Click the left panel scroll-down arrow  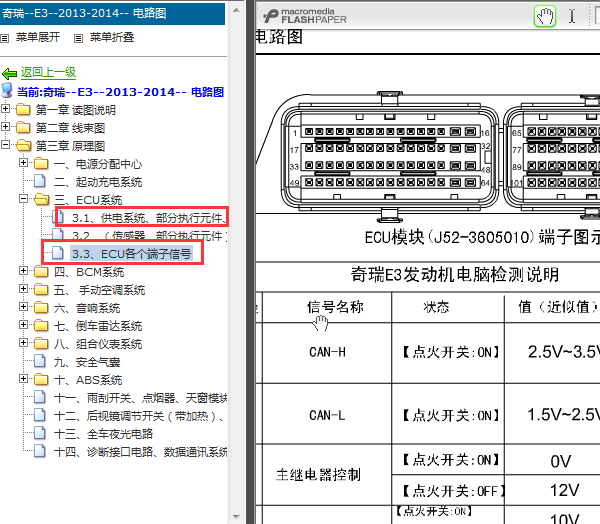[236, 516]
